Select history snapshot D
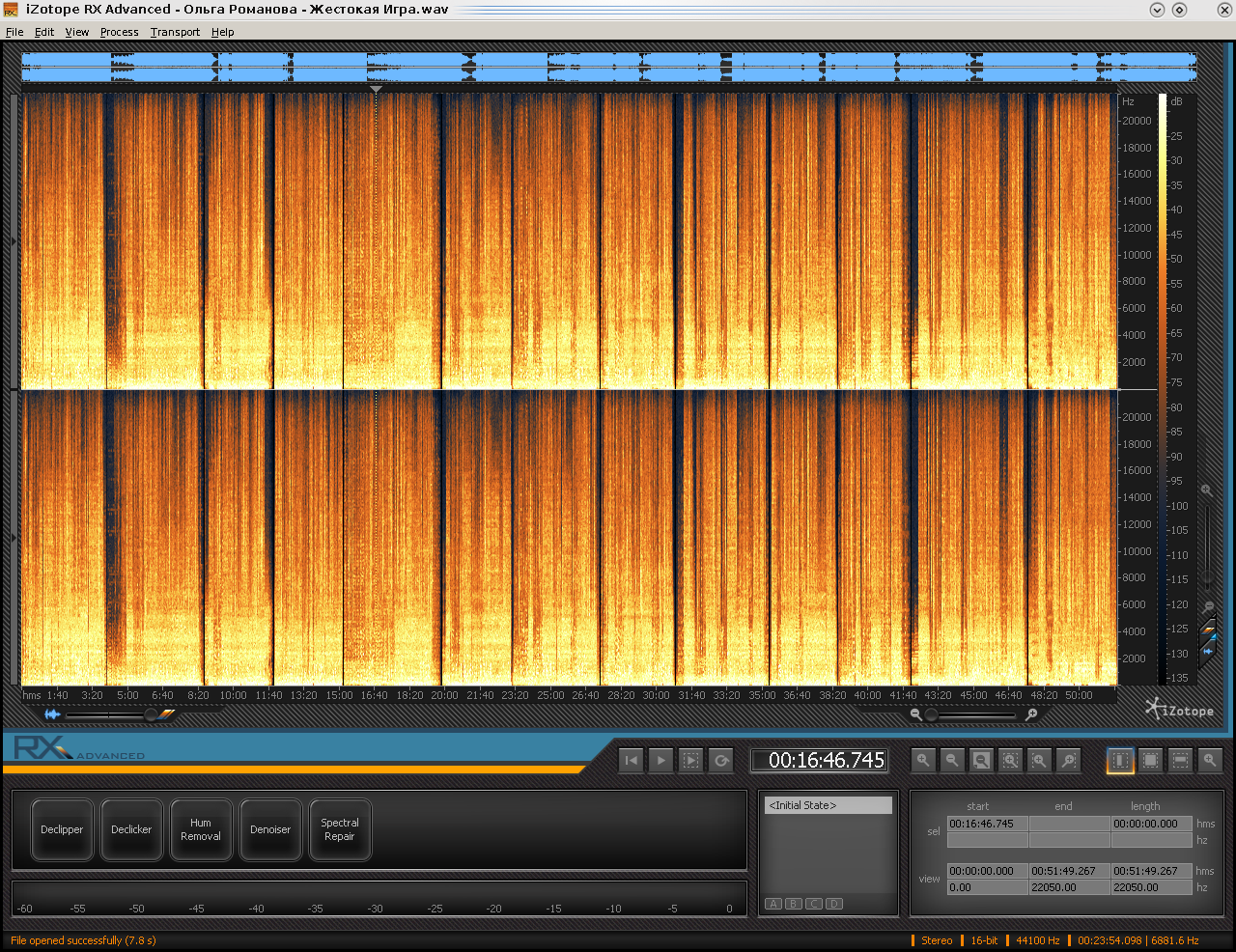The height and width of the screenshot is (952, 1236). (x=834, y=904)
